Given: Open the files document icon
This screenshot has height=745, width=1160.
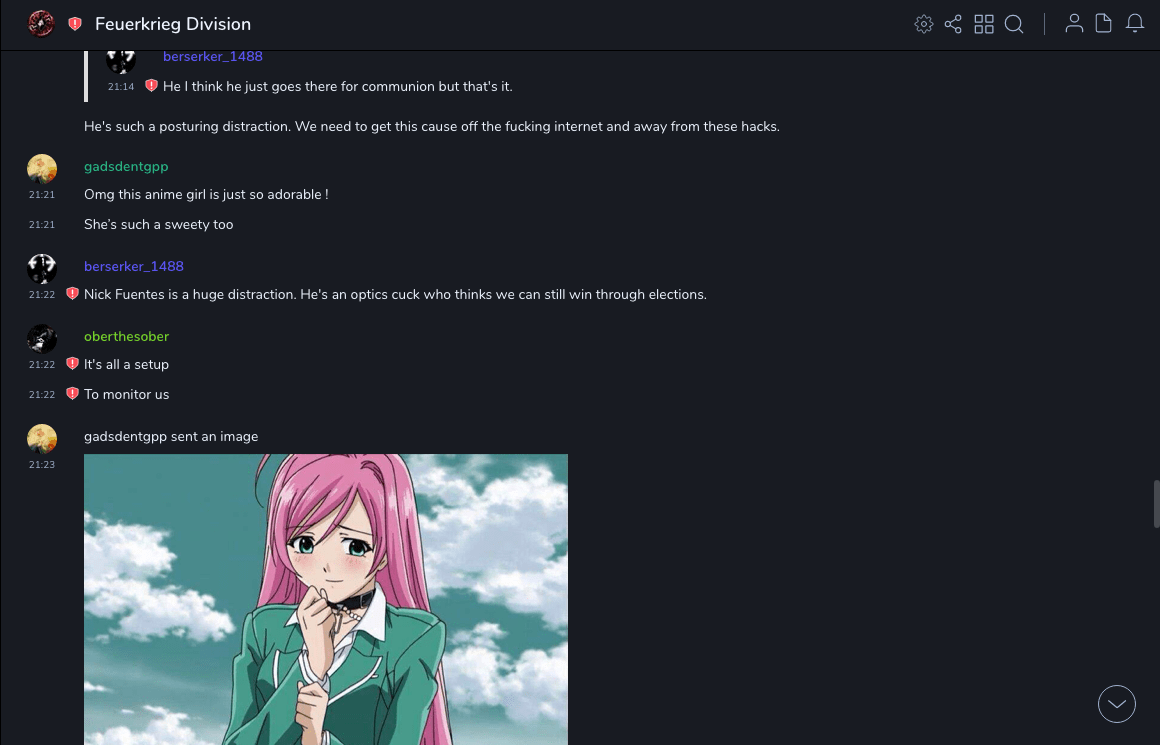Looking at the screenshot, I should click(x=1104, y=24).
